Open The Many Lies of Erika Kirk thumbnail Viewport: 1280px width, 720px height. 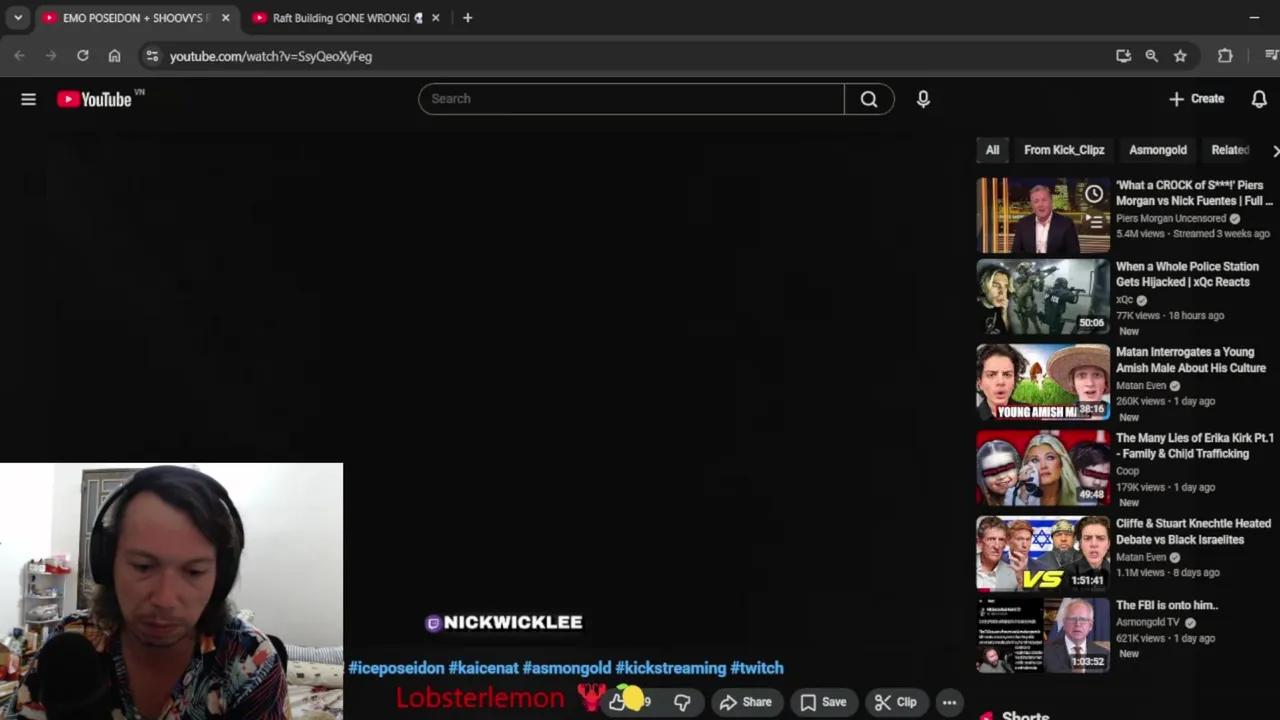coord(1043,468)
